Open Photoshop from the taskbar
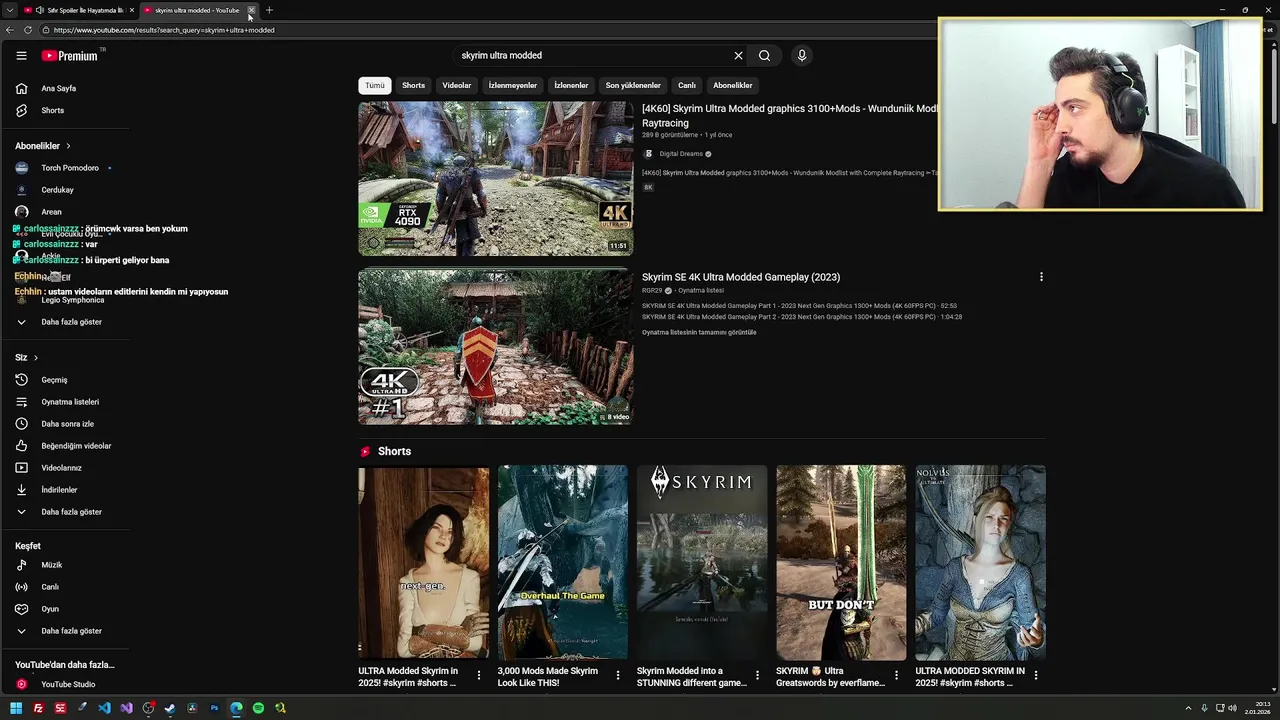The image size is (1280, 720). [x=214, y=708]
